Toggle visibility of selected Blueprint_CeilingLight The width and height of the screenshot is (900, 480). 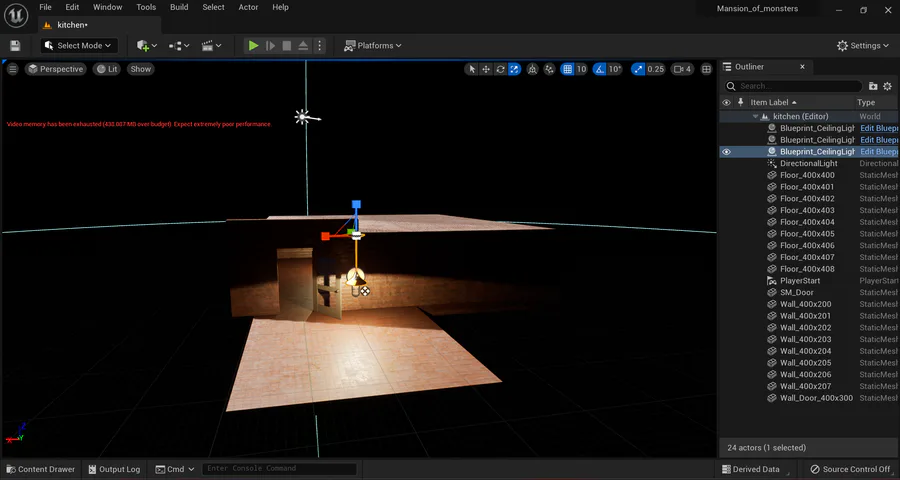(x=726, y=152)
